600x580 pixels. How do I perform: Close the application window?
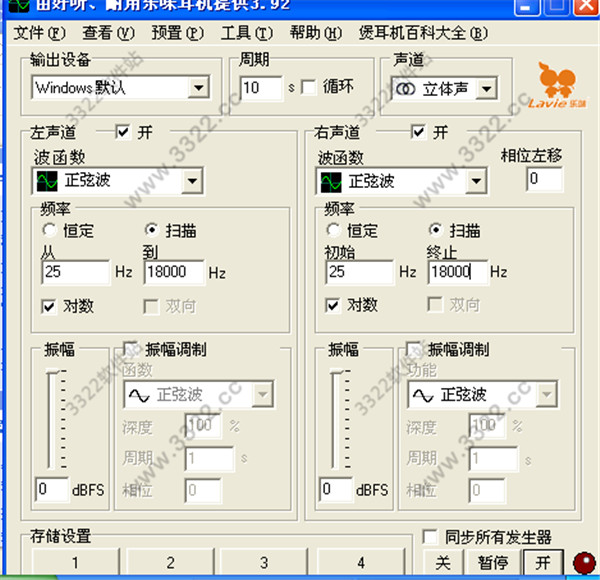pyautogui.click(x=586, y=7)
